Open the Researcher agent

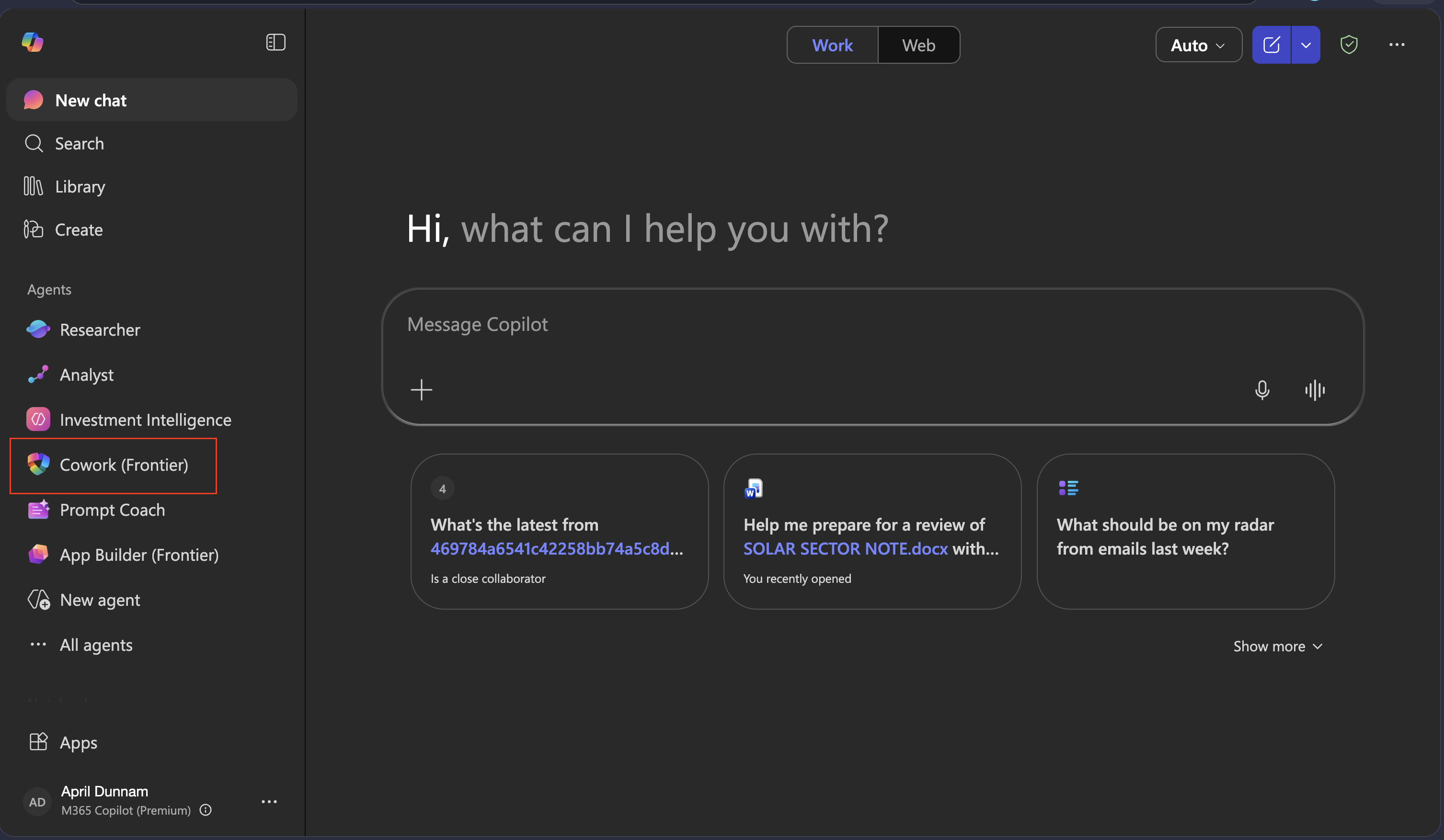[x=100, y=329]
